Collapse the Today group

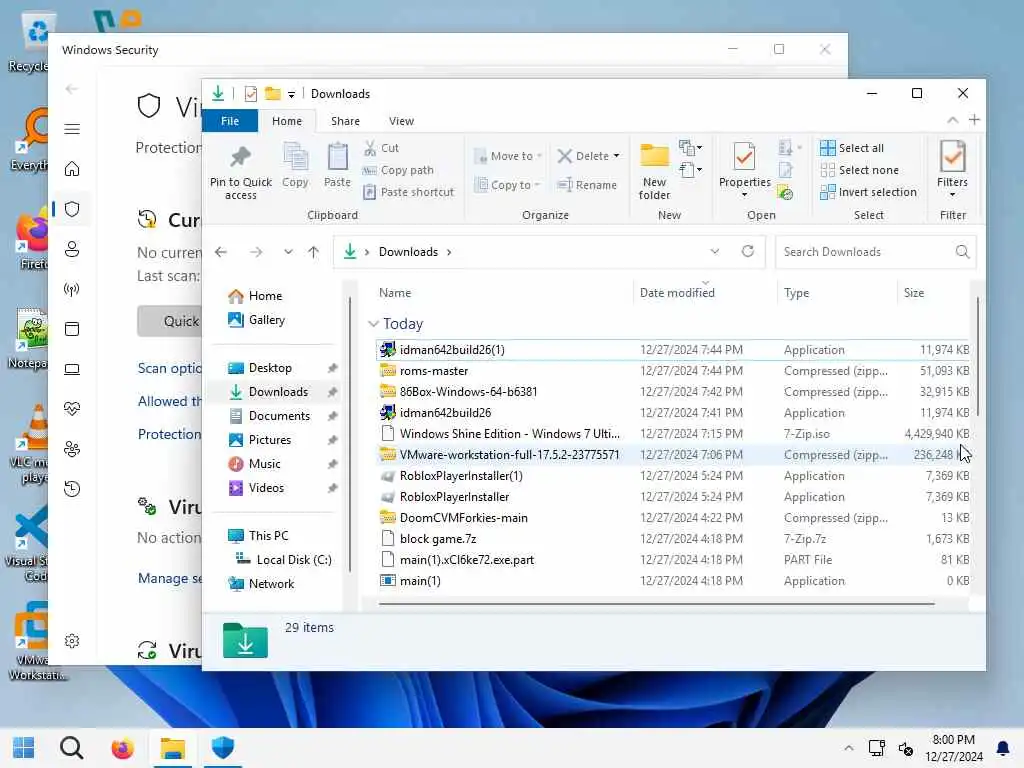(x=374, y=324)
